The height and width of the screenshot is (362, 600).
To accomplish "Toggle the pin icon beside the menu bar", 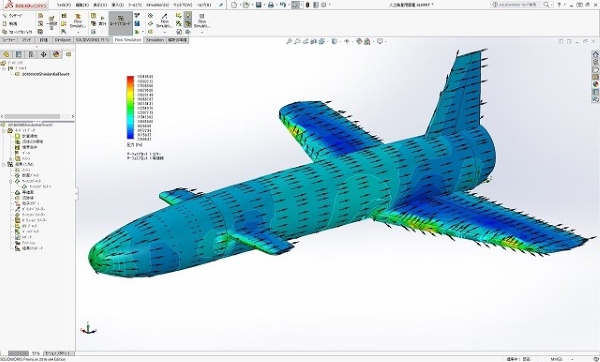I will [x=221, y=5].
